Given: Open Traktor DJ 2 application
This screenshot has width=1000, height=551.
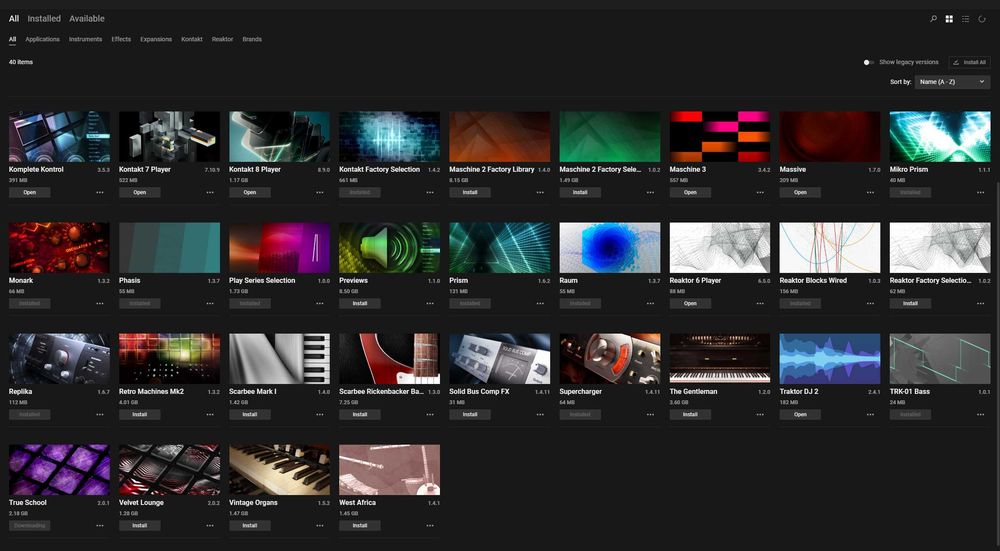Looking at the screenshot, I should click(x=800, y=415).
